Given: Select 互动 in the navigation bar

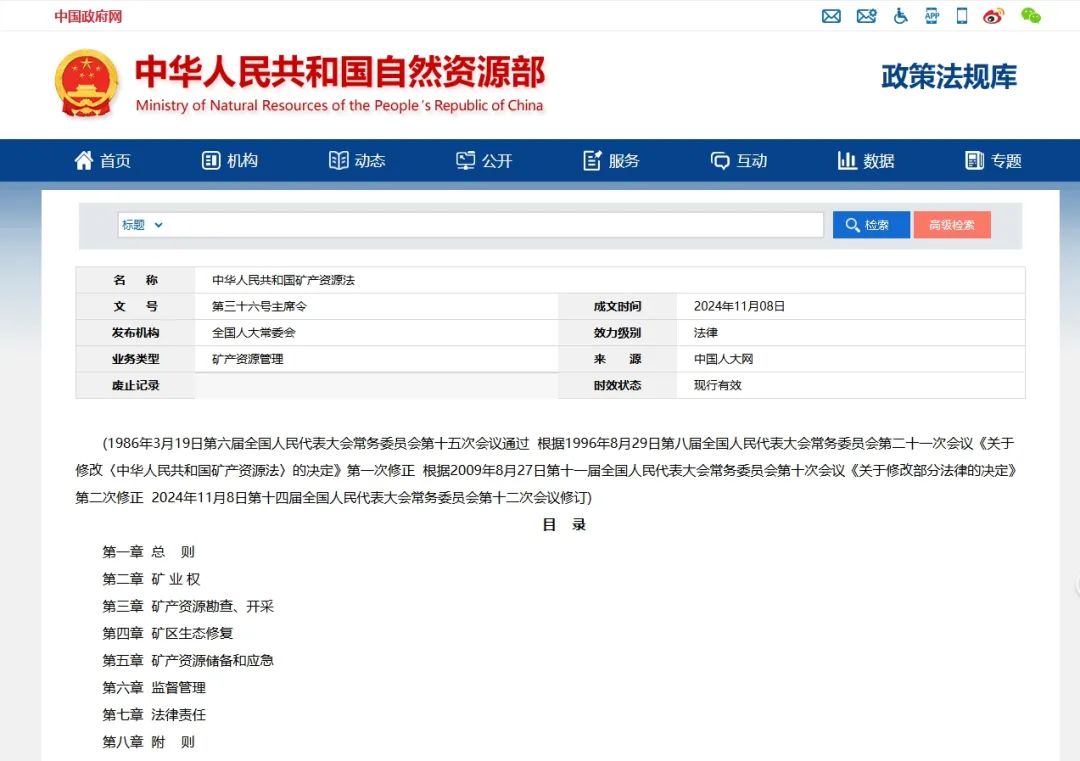Looking at the screenshot, I should (x=739, y=161).
